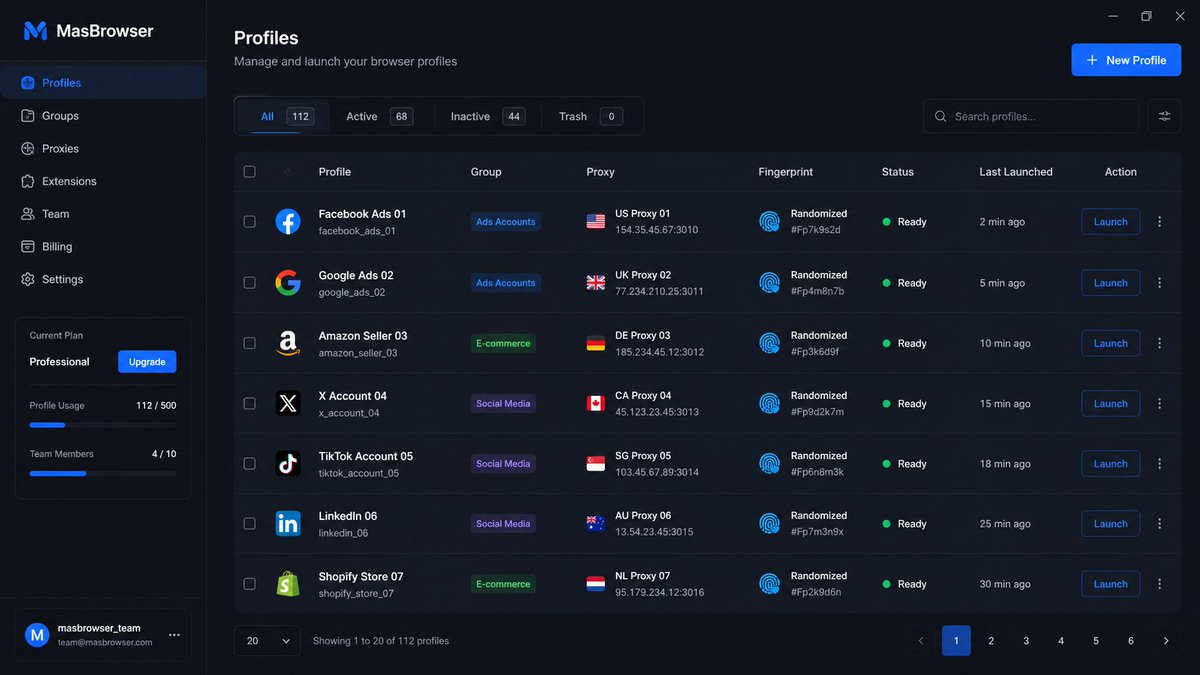Image resolution: width=1200 pixels, height=675 pixels.
Task: Open more options for X Account 04
Action: 1160,403
